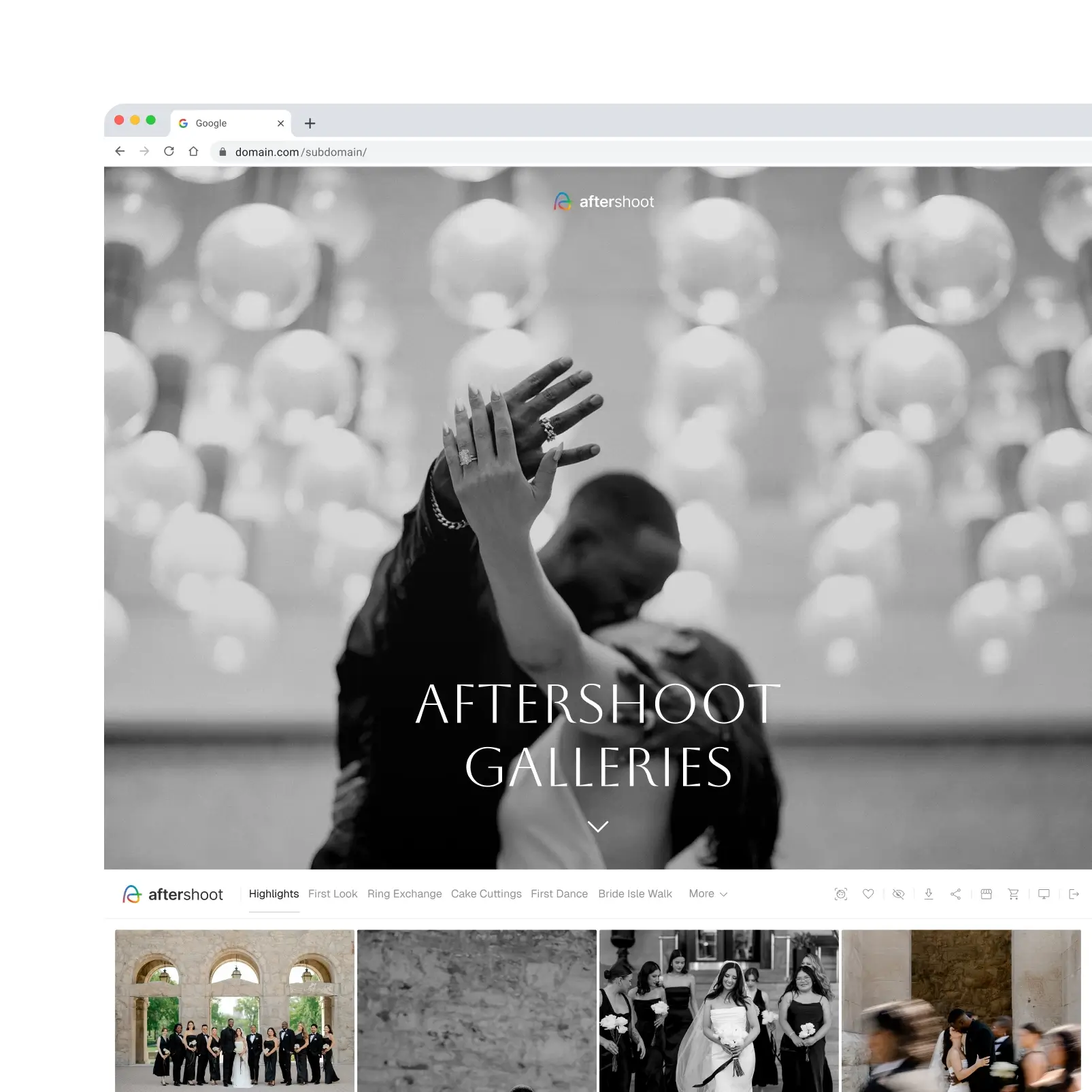Click the address bar showing domain.com/subdomain/
Image resolution: width=1092 pixels, height=1092 pixels.
coord(650,152)
